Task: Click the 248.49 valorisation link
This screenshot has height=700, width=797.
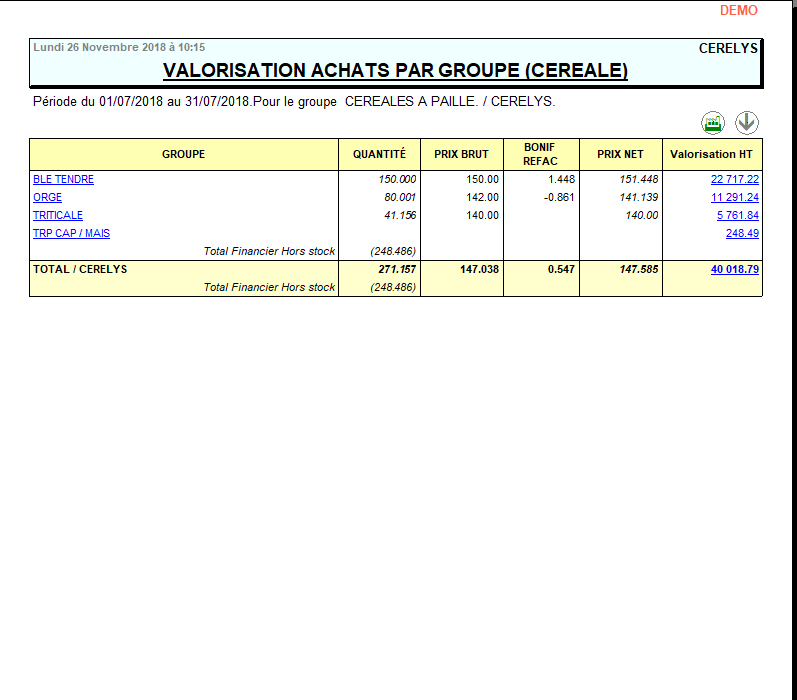Action: [x=742, y=234]
